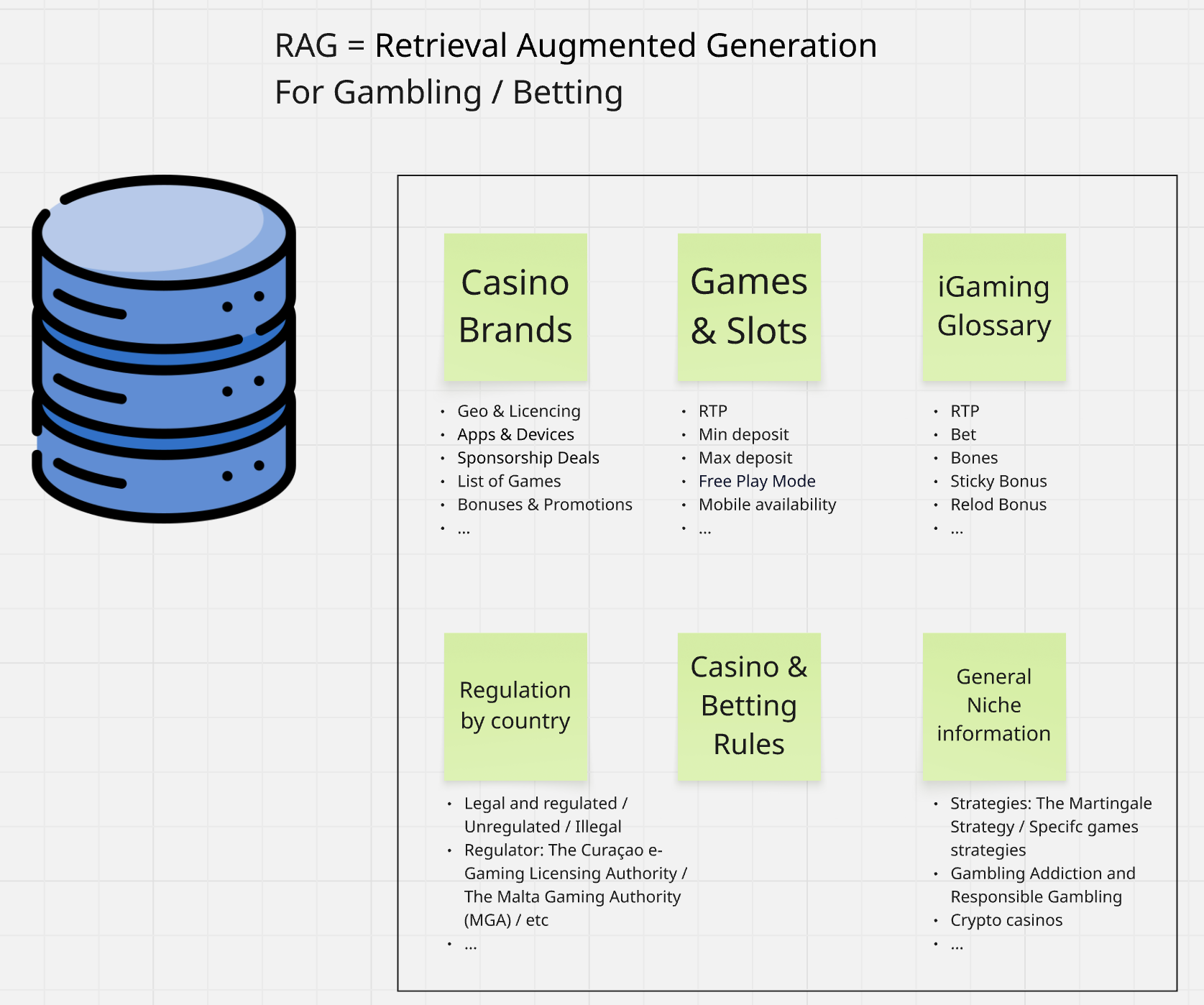Click 'Legal and regulated / Unregulated / Illegal' text
Viewport: 1204px width, 1005px height.
pos(546,814)
